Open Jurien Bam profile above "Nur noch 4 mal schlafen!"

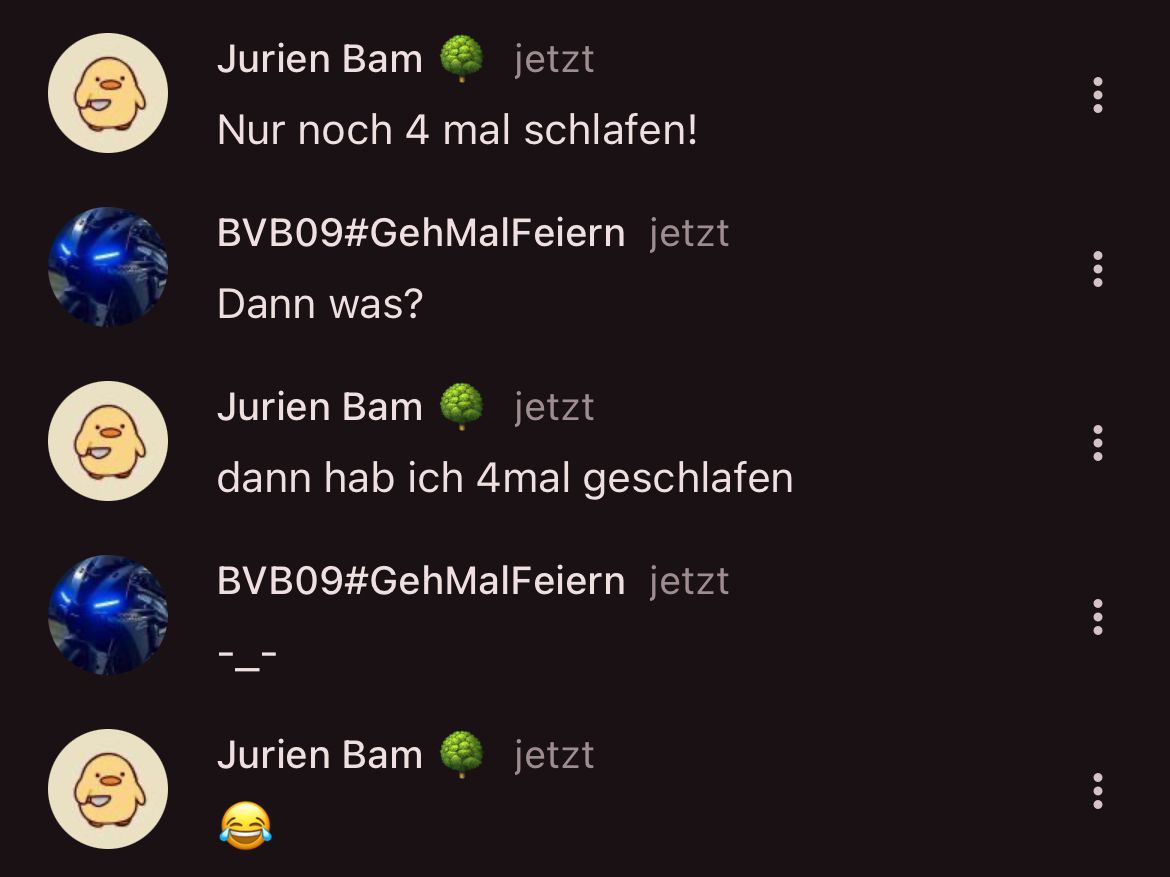(319, 59)
